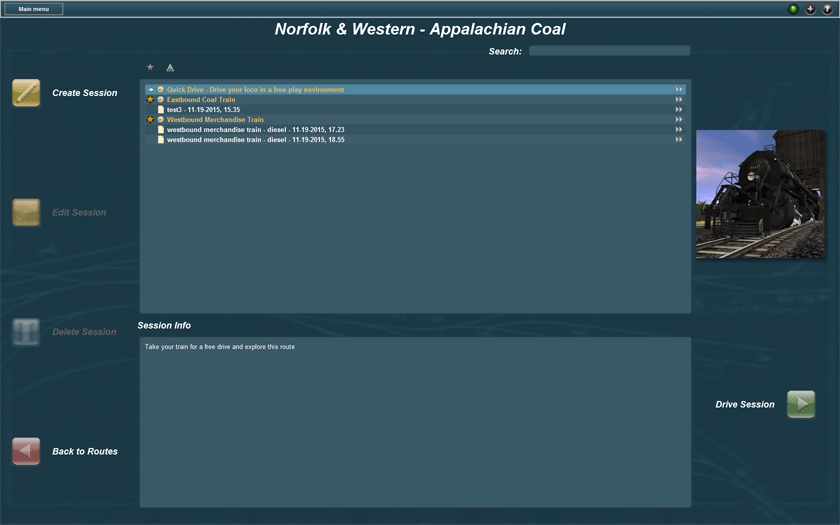Click the double-arrow on Westbound Merchandise Train row
The image size is (840, 525).
click(679, 119)
